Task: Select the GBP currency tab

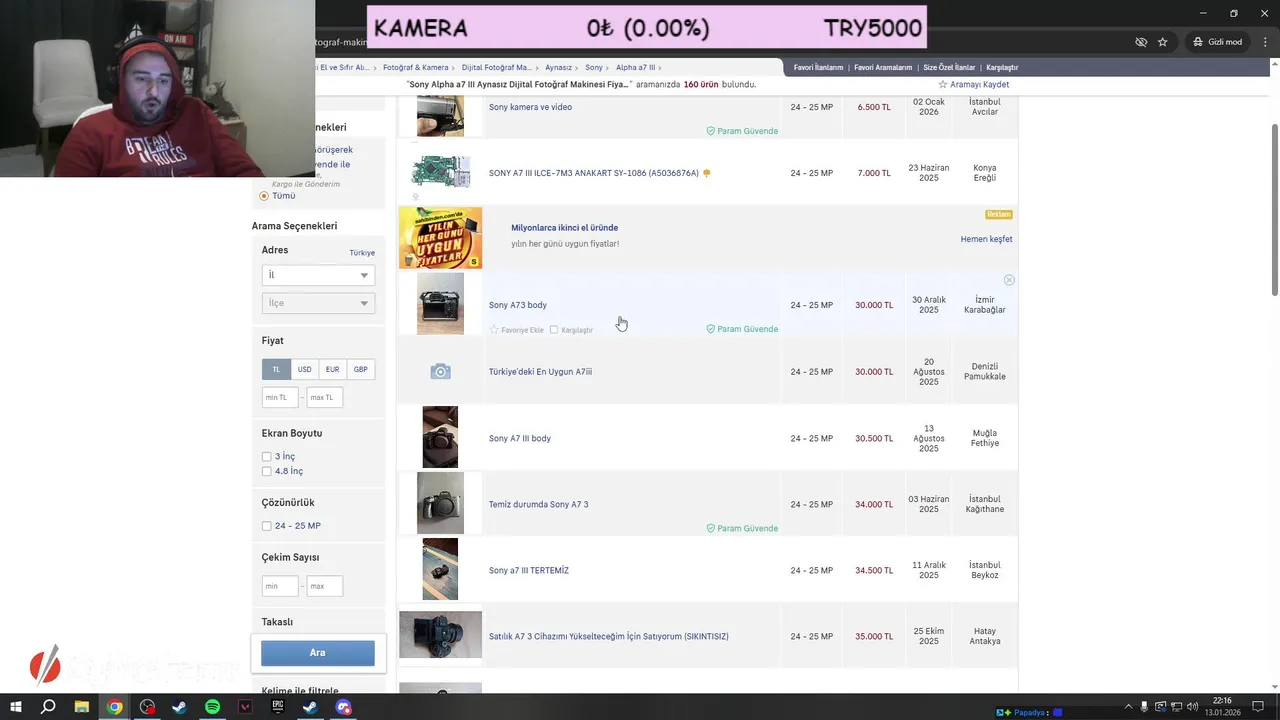Action: point(360,369)
